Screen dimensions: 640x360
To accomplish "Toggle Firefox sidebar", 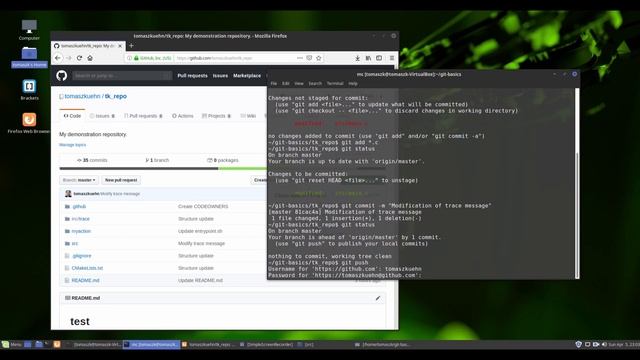I will 379,58.
